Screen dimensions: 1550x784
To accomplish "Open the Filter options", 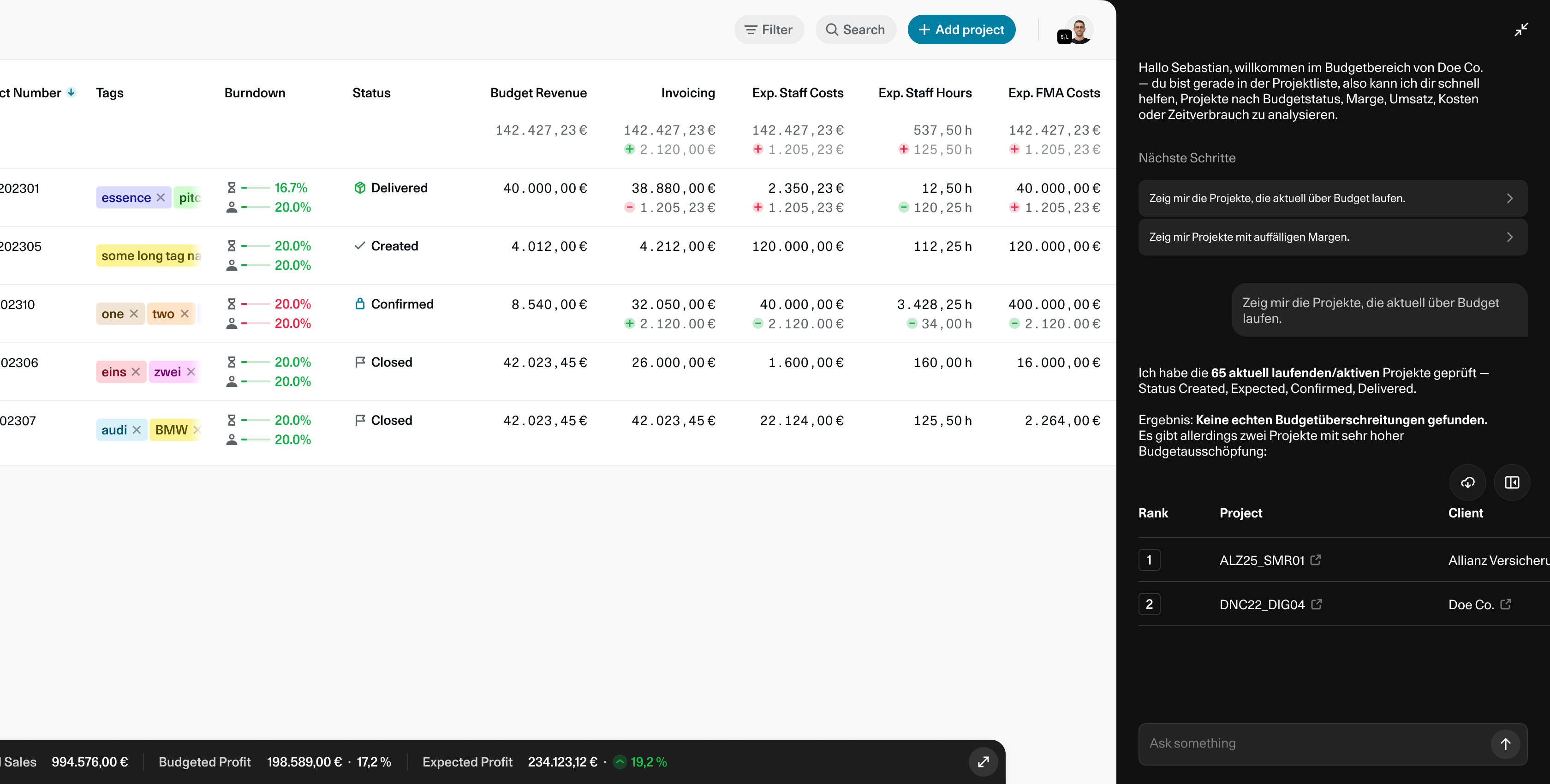I will point(769,30).
